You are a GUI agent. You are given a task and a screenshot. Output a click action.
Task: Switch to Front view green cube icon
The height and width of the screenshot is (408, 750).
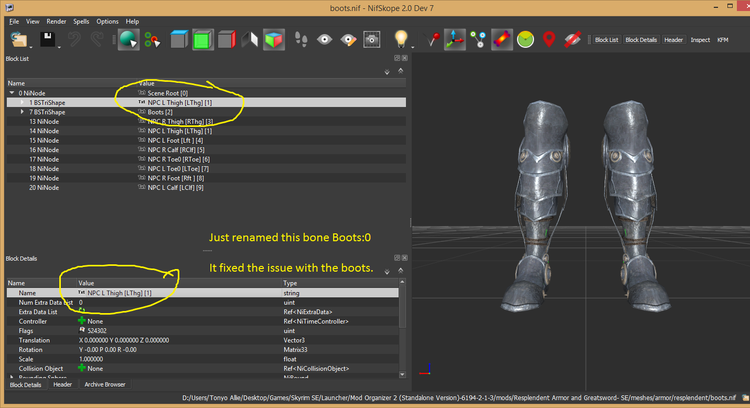pos(203,39)
